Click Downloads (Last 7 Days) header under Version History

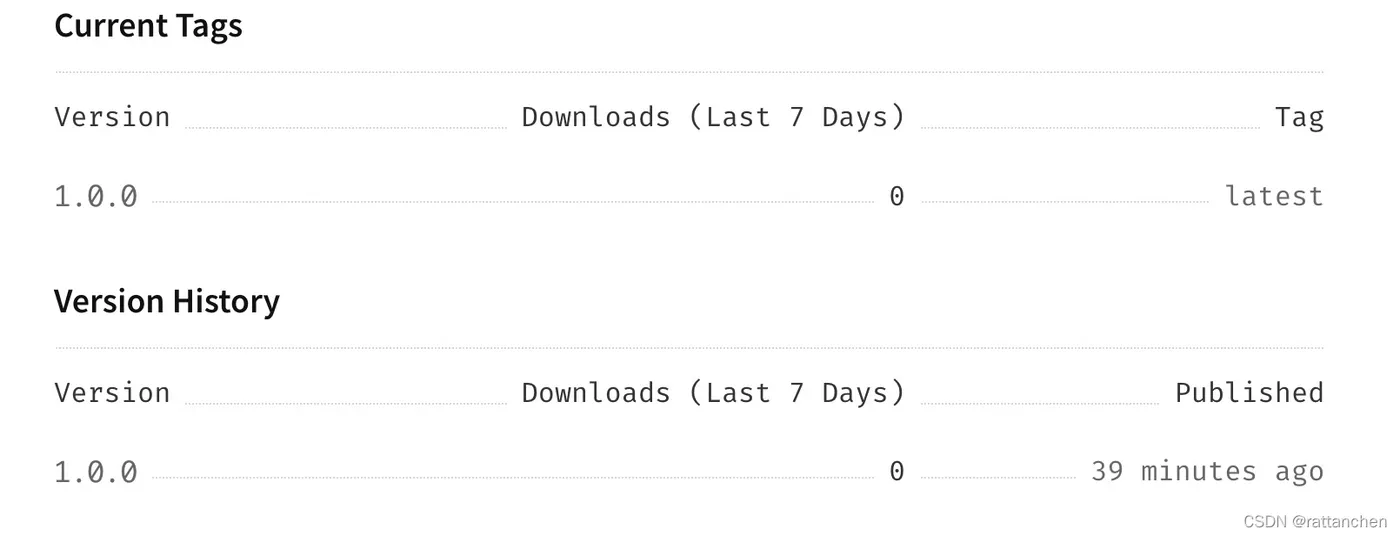(x=713, y=392)
